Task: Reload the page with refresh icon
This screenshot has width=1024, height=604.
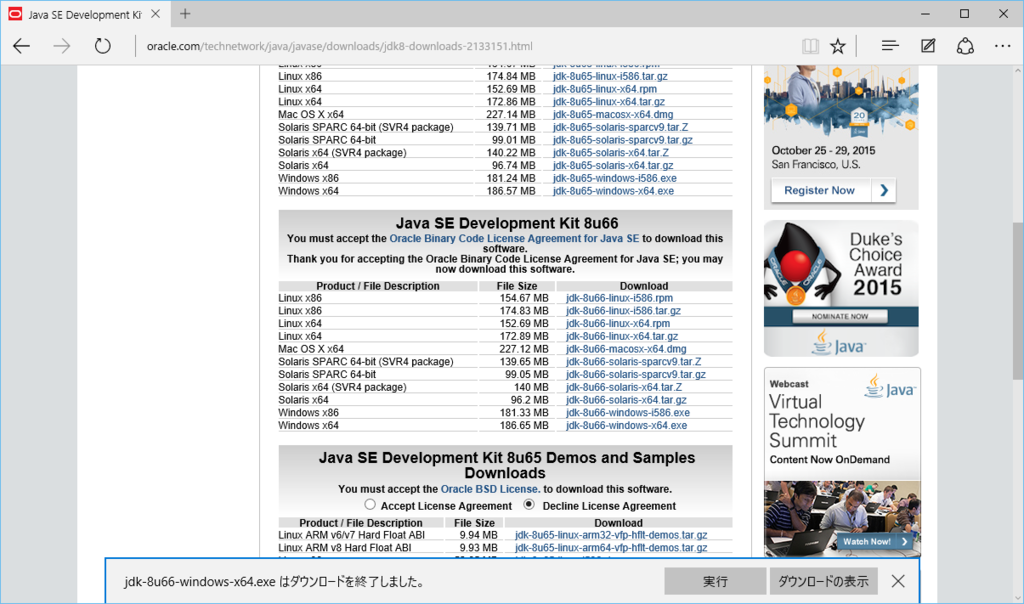Action: 103,46
